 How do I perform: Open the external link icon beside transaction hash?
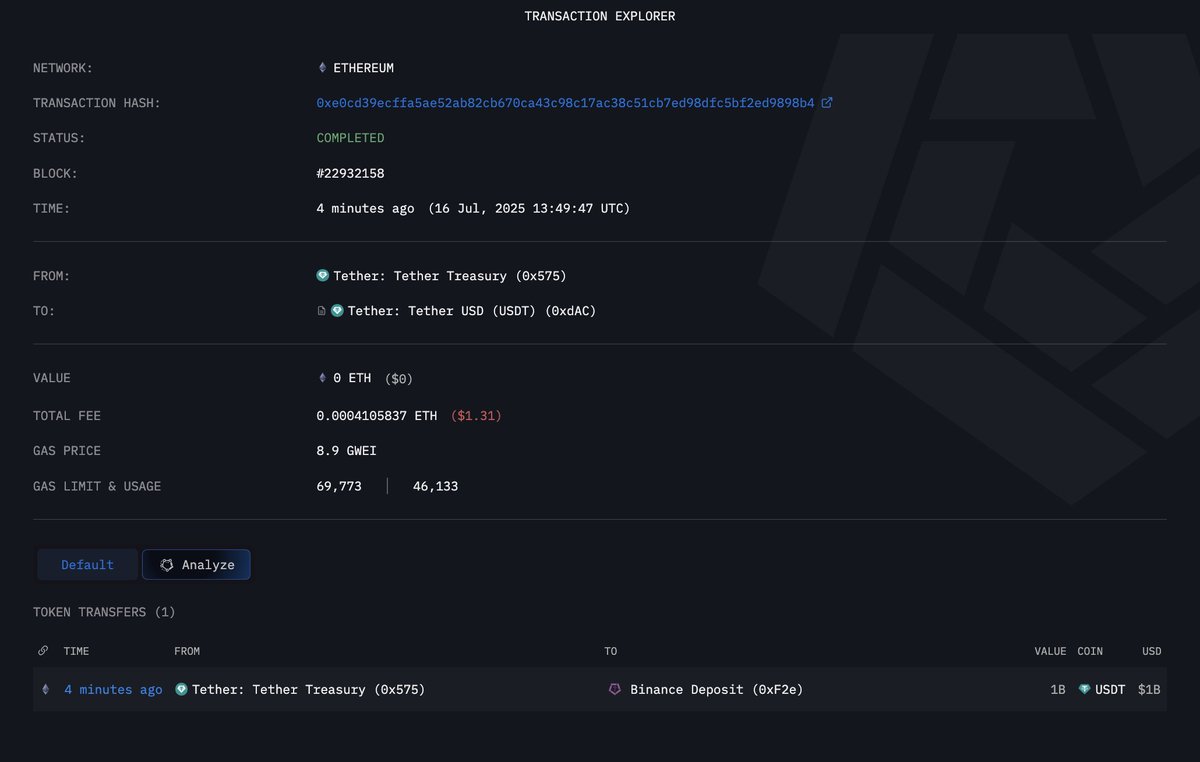827,103
